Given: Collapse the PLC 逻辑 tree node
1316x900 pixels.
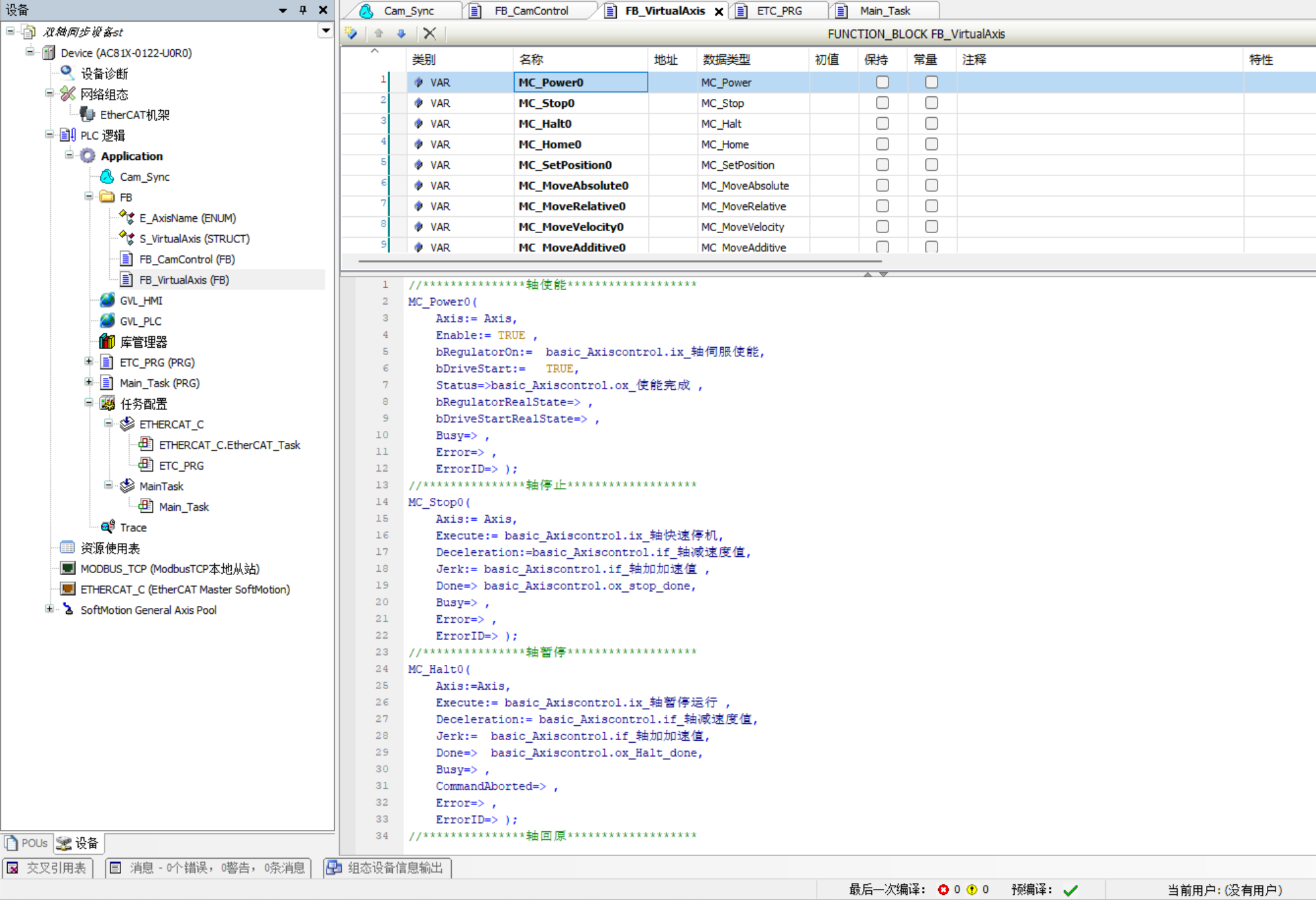Looking at the screenshot, I should pos(49,134).
